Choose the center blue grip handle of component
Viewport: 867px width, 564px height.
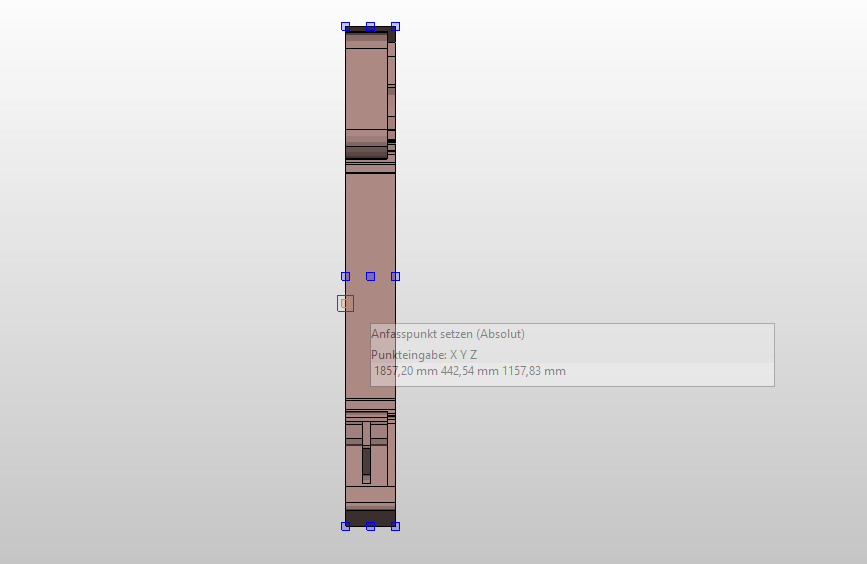(x=370, y=276)
